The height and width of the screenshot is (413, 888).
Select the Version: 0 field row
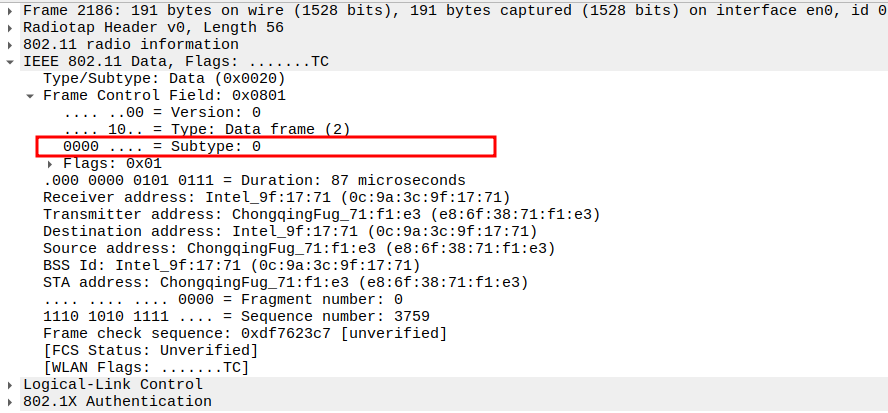click(162, 112)
